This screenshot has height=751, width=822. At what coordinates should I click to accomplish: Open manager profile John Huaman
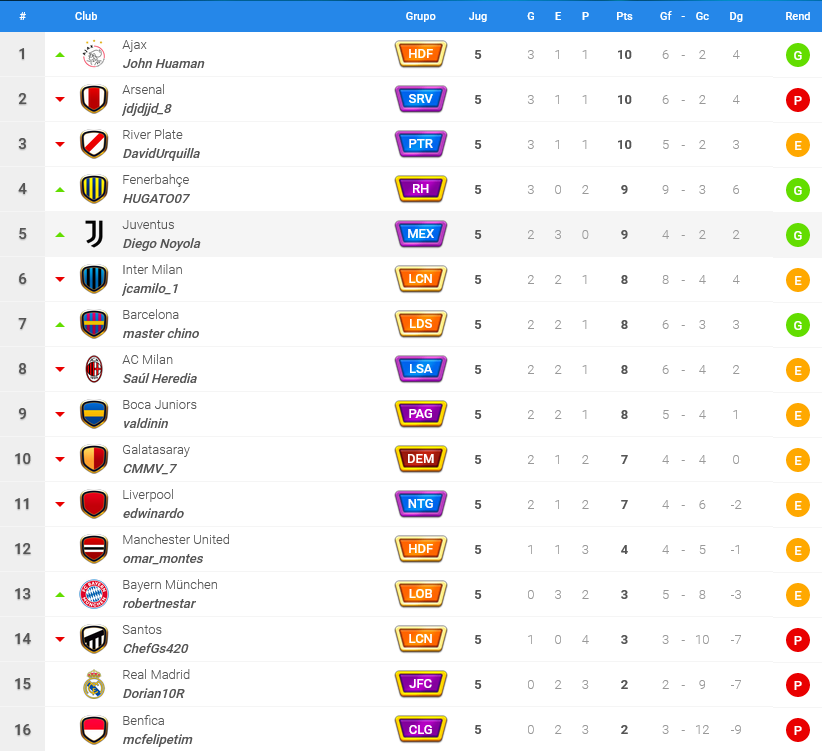coord(164,63)
